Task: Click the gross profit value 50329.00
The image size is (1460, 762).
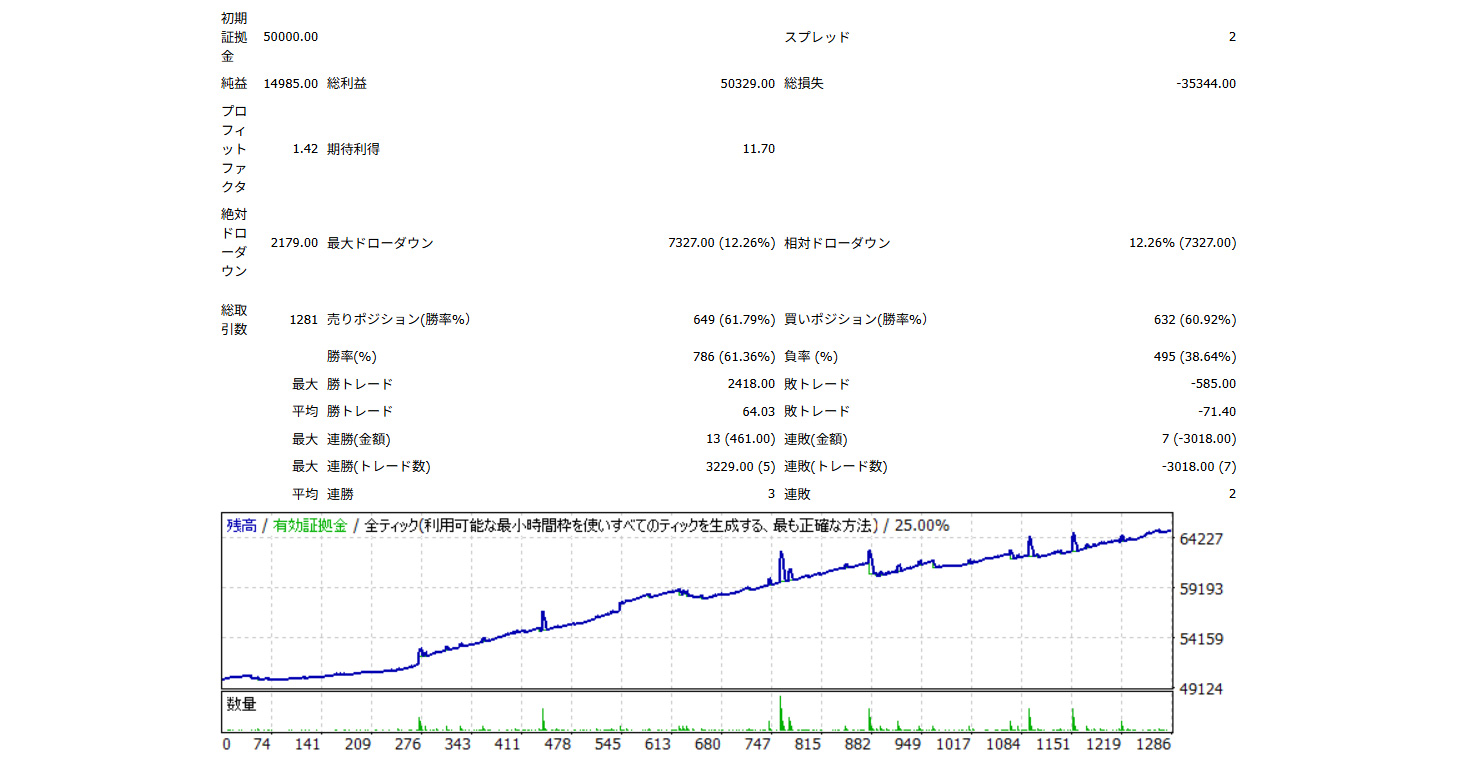Action: 747,84
